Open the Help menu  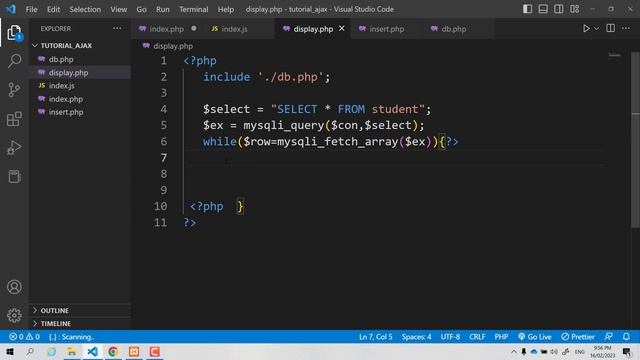pyautogui.click(x=226, y=9)
